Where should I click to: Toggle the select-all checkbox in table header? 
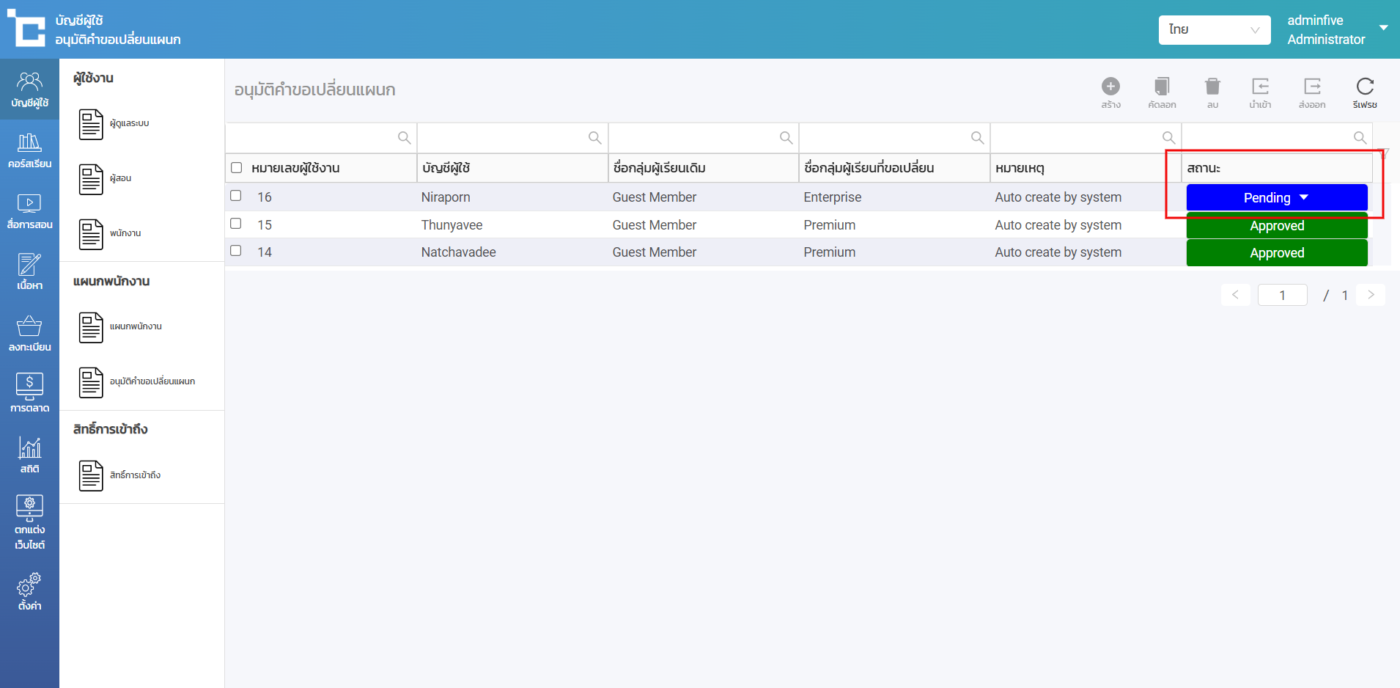(236, 168)
